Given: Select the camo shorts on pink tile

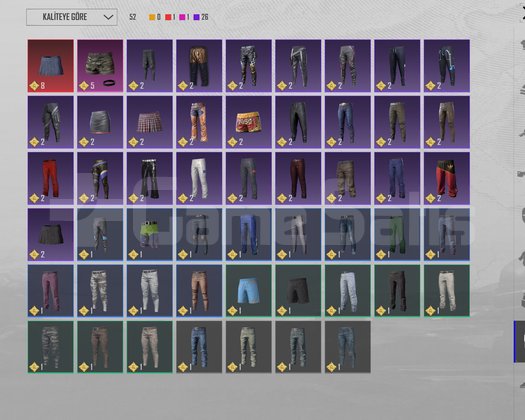Looking at the screenshot, I should 100,66.
